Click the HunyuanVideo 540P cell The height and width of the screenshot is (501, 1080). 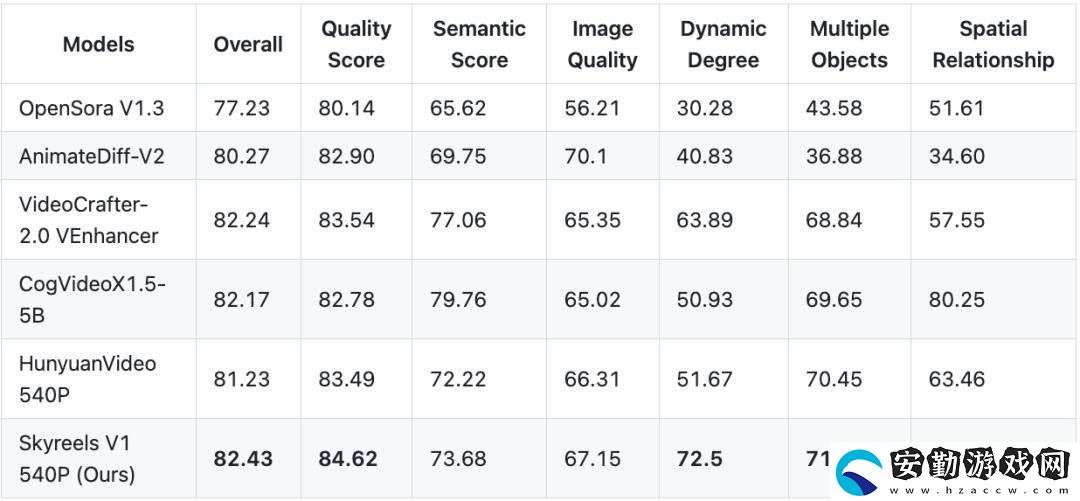[x=87, y=379]
